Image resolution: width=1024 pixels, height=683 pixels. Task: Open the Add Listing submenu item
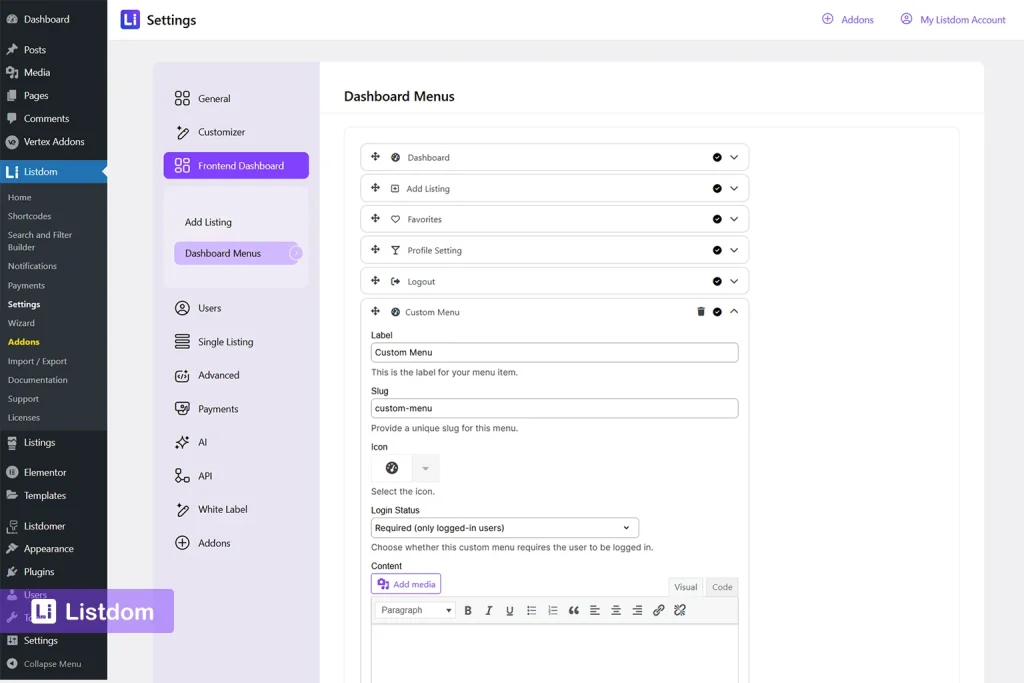pyautogui.click(x=208, y=222)
